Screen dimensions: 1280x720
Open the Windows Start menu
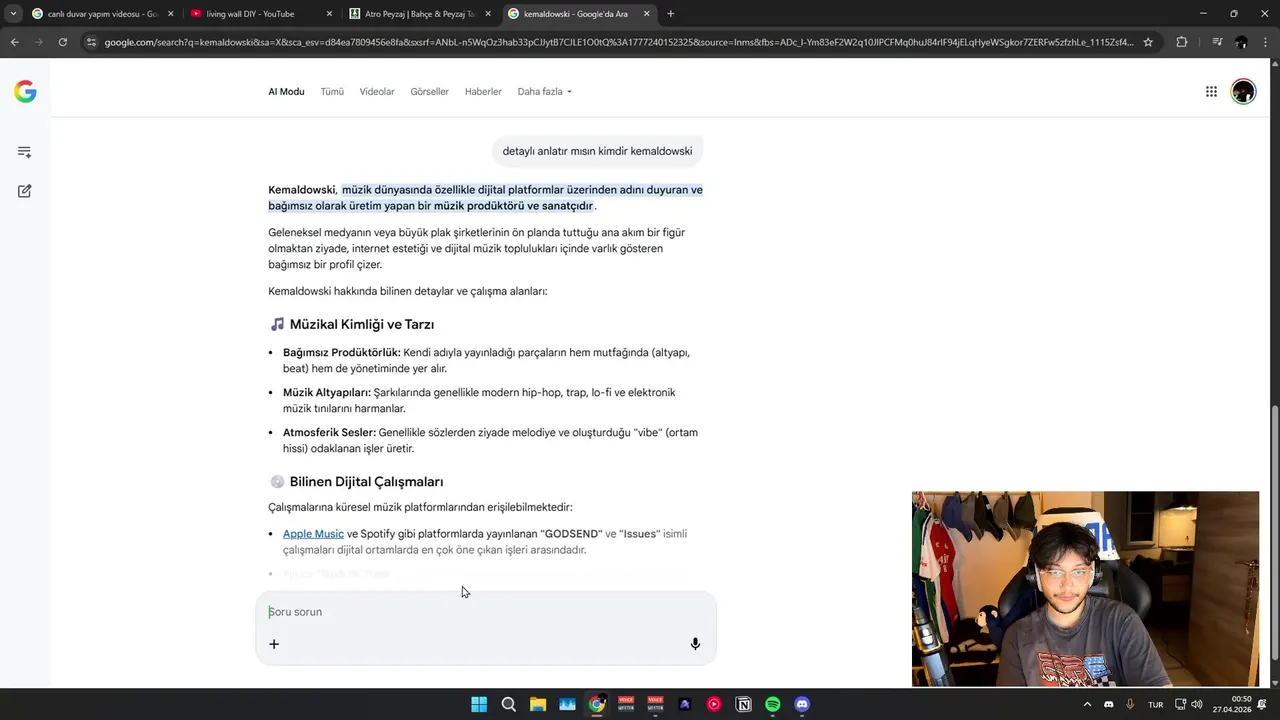point(479,704)
